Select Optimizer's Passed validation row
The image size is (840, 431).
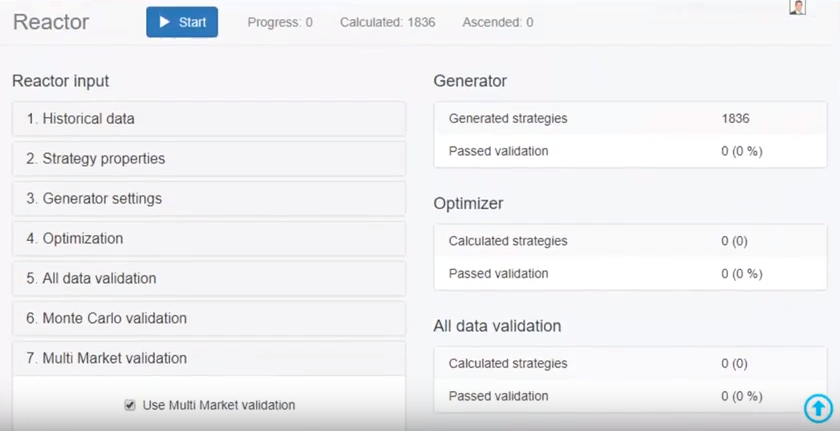[630, 273]
